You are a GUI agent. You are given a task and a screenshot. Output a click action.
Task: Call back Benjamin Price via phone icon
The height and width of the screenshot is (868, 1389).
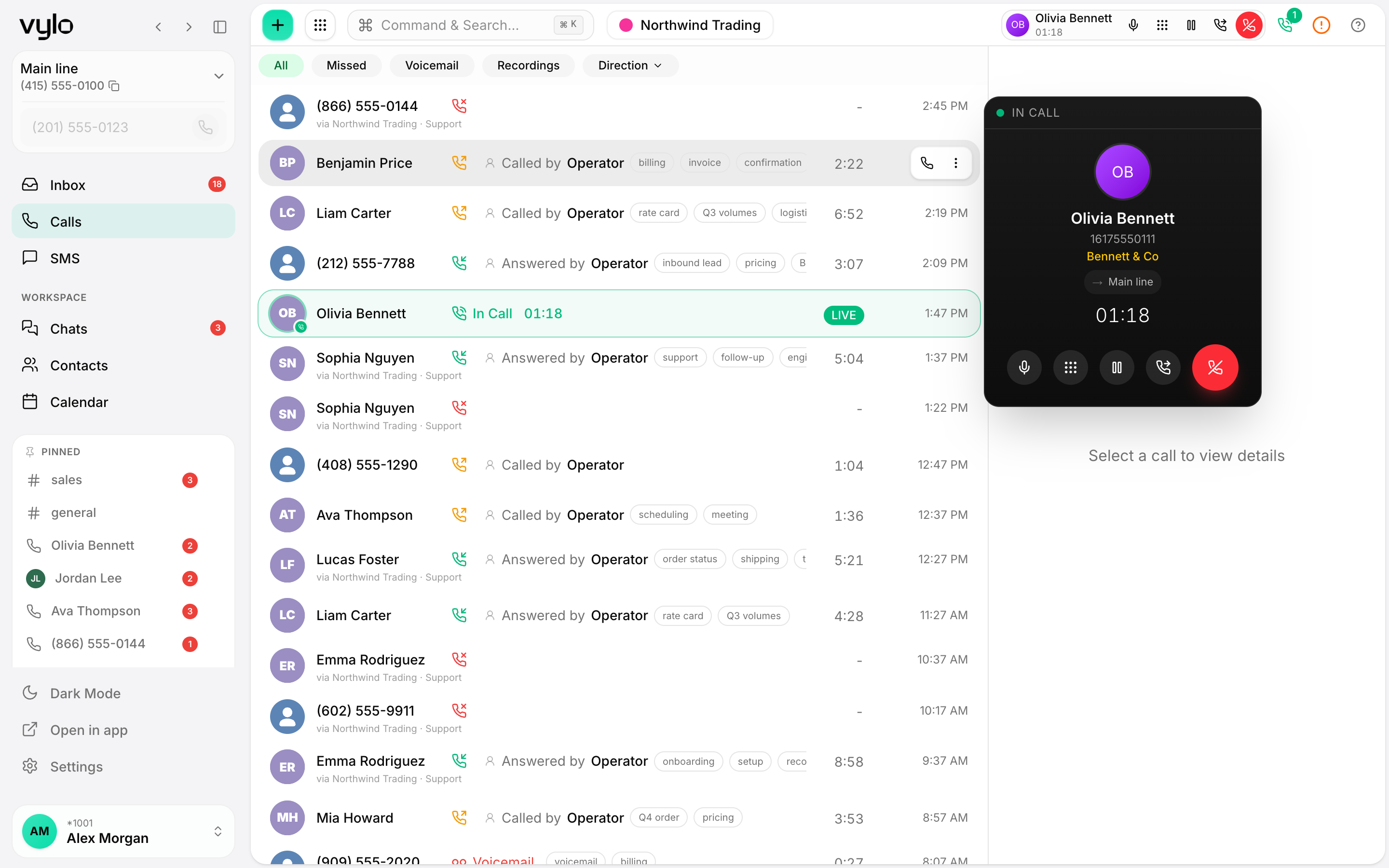927,163
